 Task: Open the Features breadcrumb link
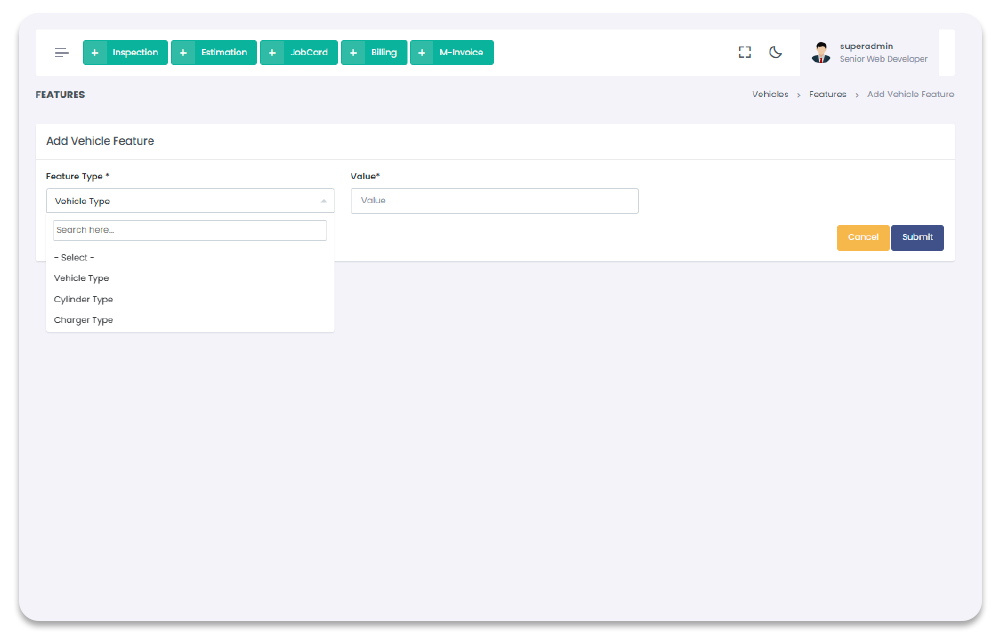coord(828,94)
